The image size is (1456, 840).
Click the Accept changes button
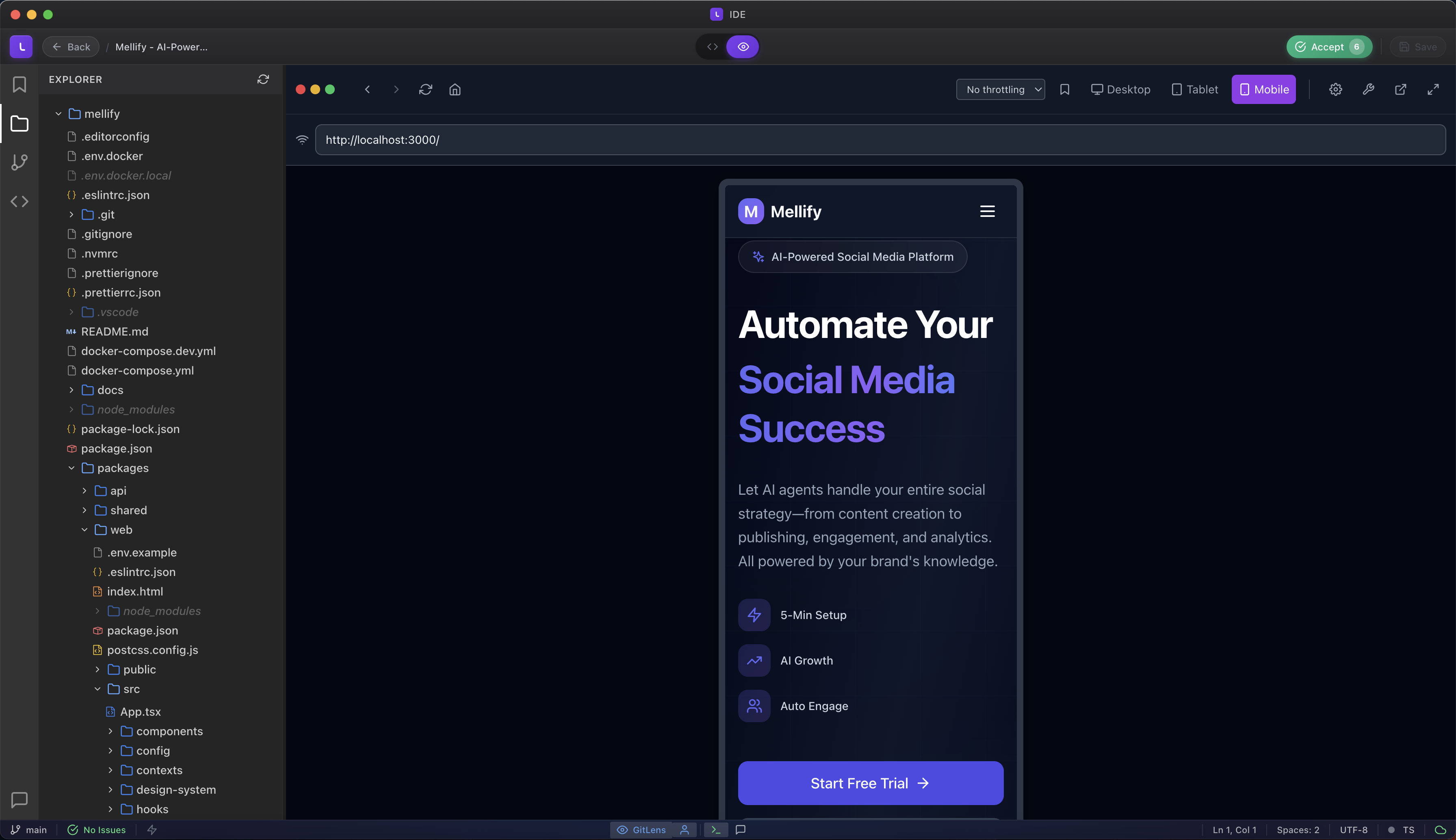tap(1328, 47)
